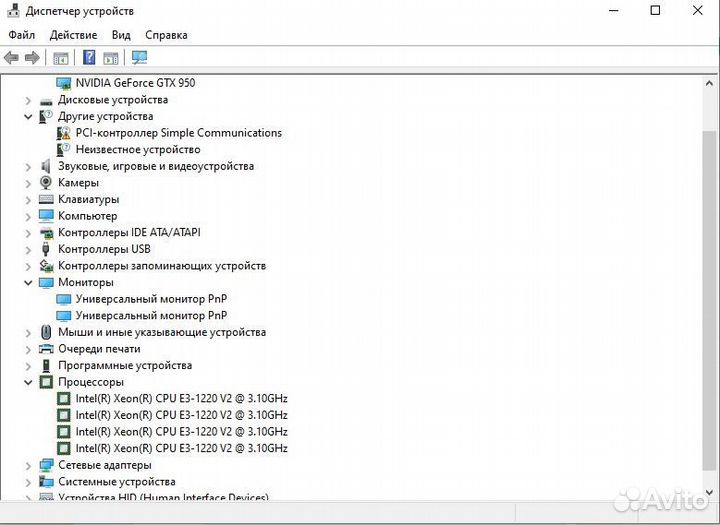The width and height of the screenshot is (720, 525).
Task: Select Неизвестное устройство entry
Action: point(138,150)
